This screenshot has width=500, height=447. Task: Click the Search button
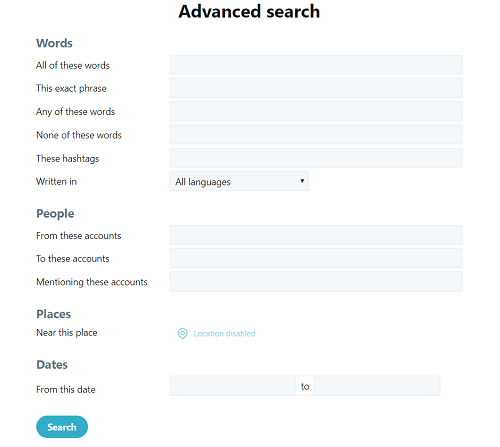pyautogui.click(x=62, y=427)
